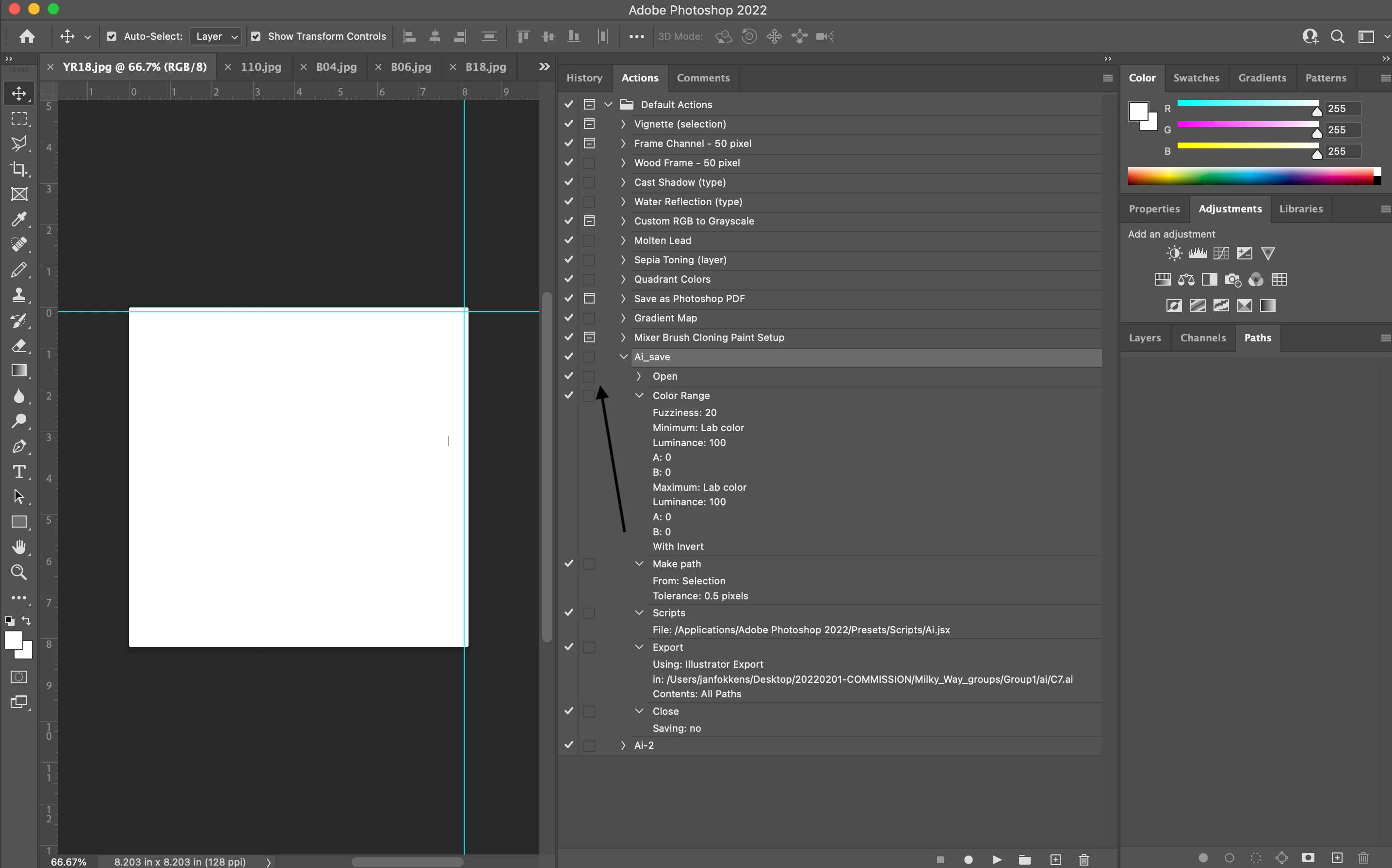Select the Horizontal Type tool
This screenshot has width=1392, height=868.
19,471
